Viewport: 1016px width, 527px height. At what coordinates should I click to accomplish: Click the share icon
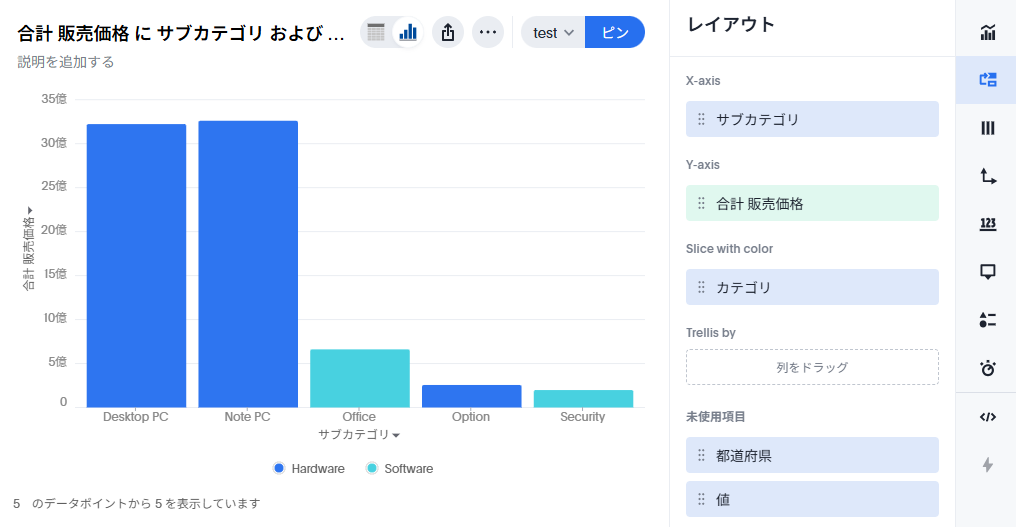point(448,32)
